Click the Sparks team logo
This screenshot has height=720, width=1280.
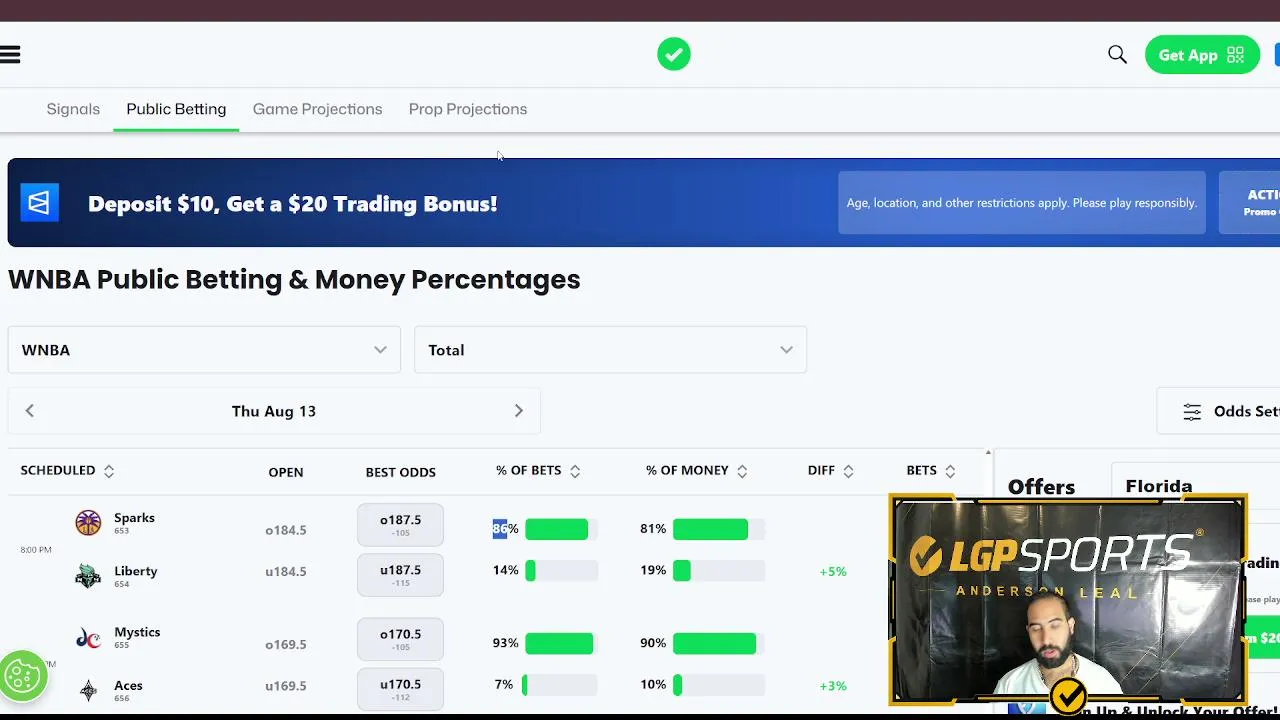[88, 523]
